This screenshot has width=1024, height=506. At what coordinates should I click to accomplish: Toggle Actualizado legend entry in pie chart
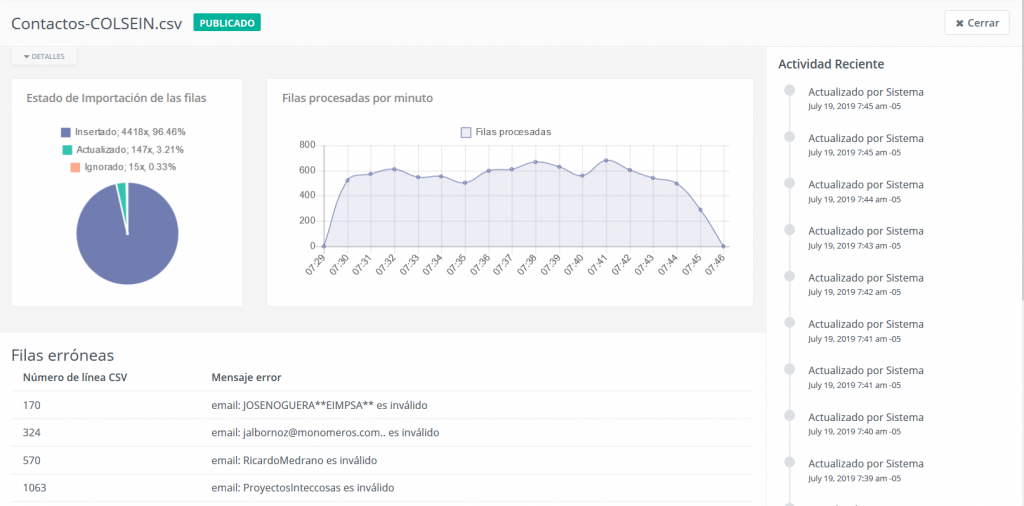121,149
